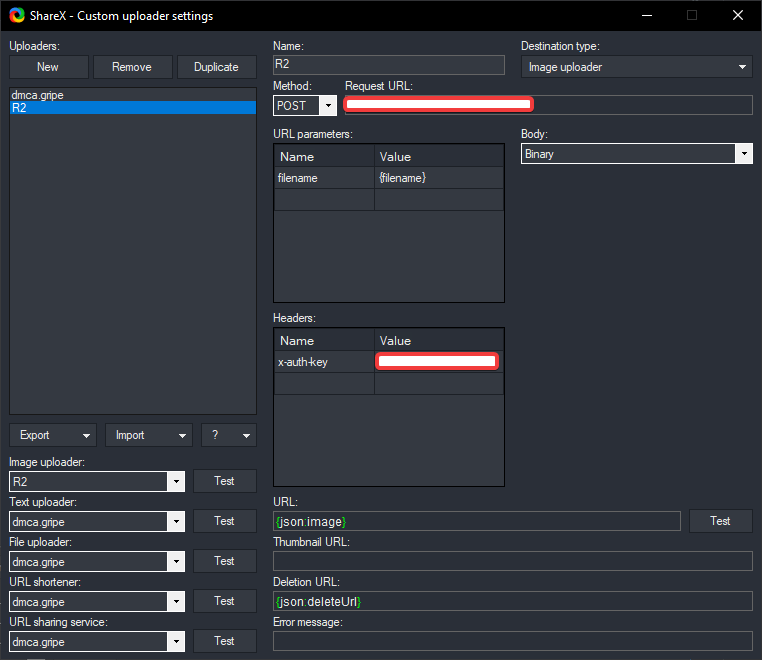Click the Name column header in Headers table
Viewport: 762px width, 660px height.
pyautogui.click(x=324, y=340)
